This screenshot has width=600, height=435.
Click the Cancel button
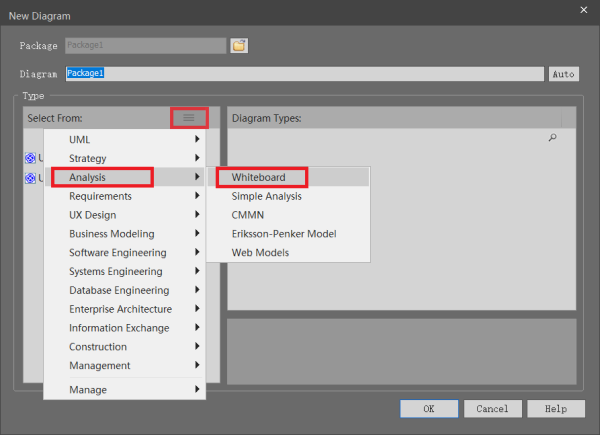pyautogui.click(x=492, y=409)
